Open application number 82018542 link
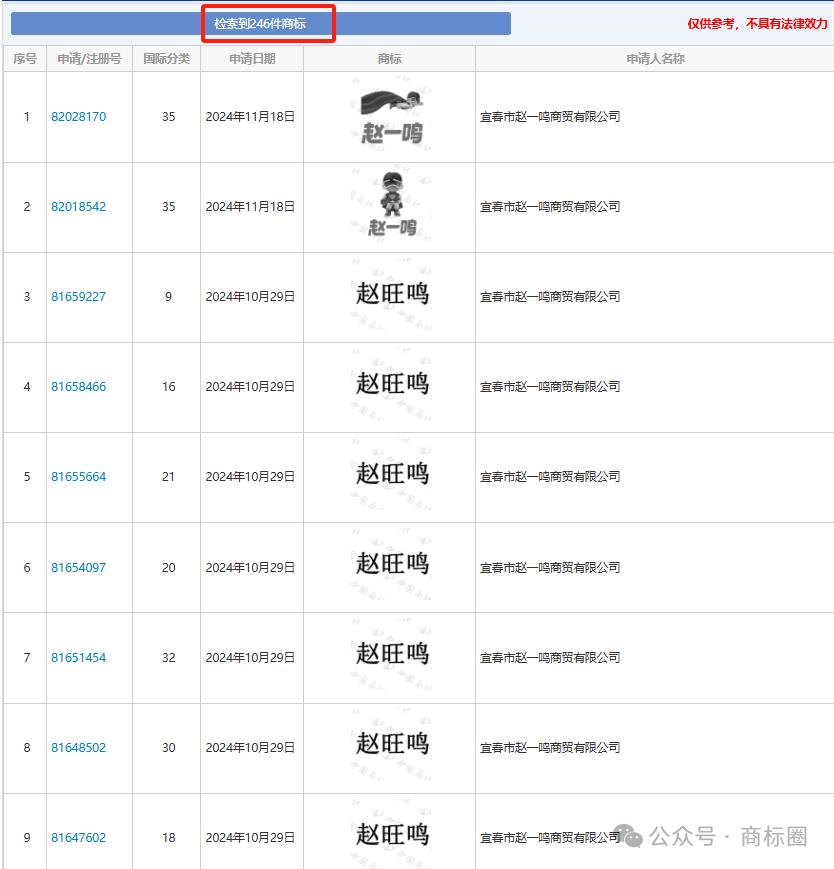This screenshot has width=834, height=869. 78,207
